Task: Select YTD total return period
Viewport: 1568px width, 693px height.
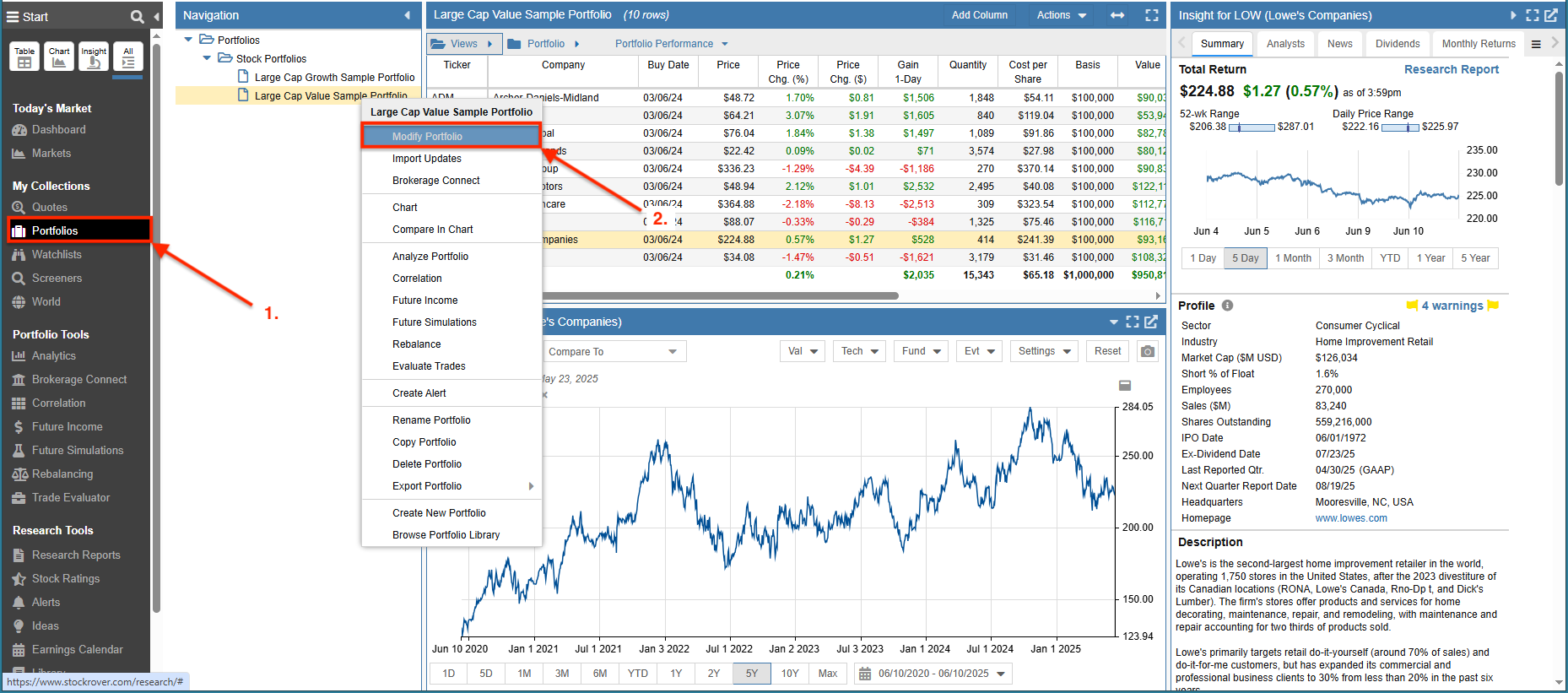Action: pyautogui.click(x=1390, y=258)
